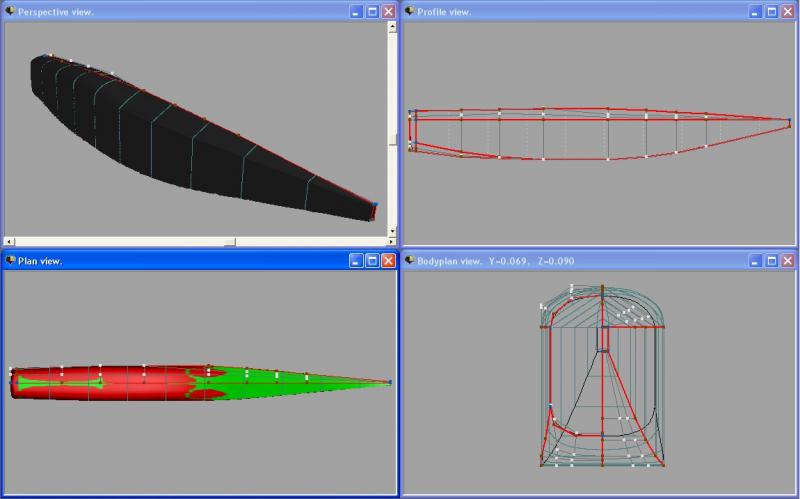Maximize the Plan view window
Image resolution: width=800 pixels, height=499 pixels.
tap(372, 261)
